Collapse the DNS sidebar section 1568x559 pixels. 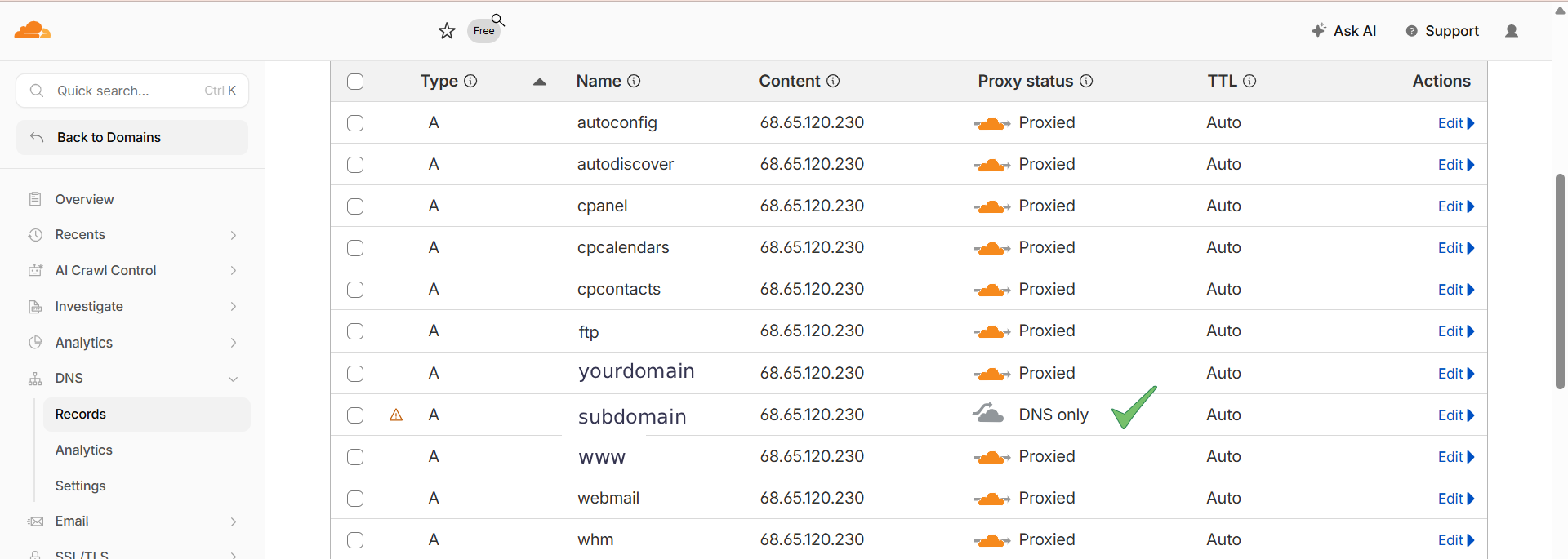(x=132, y=379)
